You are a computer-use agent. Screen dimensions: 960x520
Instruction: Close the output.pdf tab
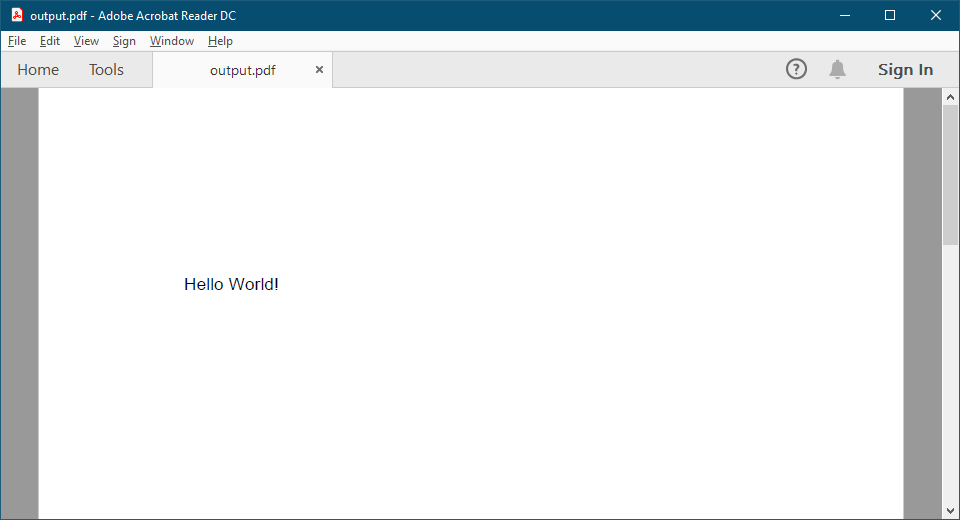coord(319,70)
